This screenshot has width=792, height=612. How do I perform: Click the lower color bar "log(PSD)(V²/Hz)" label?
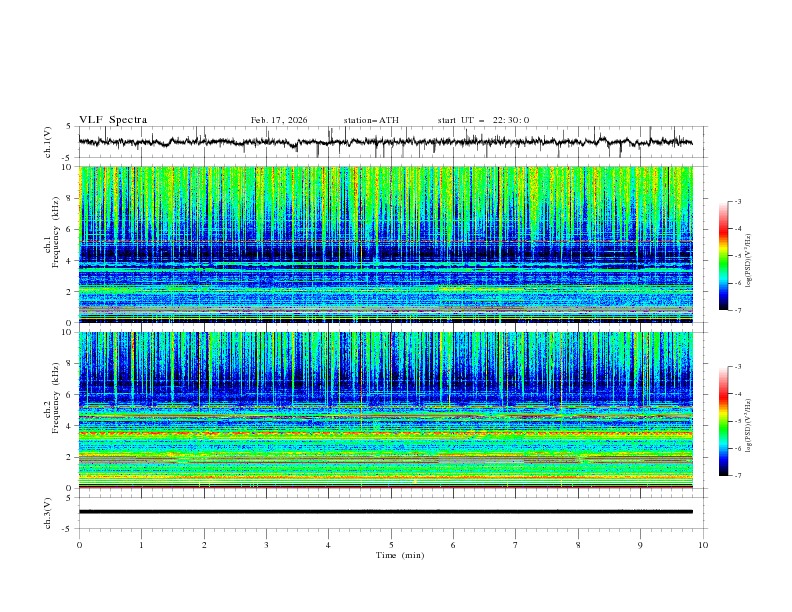point(748,426)
